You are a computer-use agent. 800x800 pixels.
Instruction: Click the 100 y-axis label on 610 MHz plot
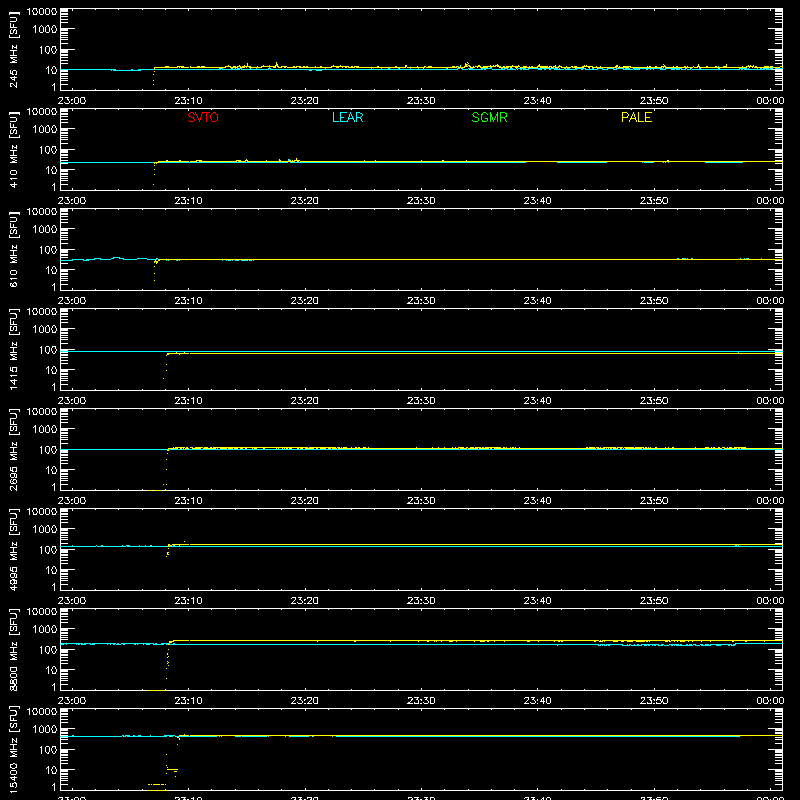point(48,250)
